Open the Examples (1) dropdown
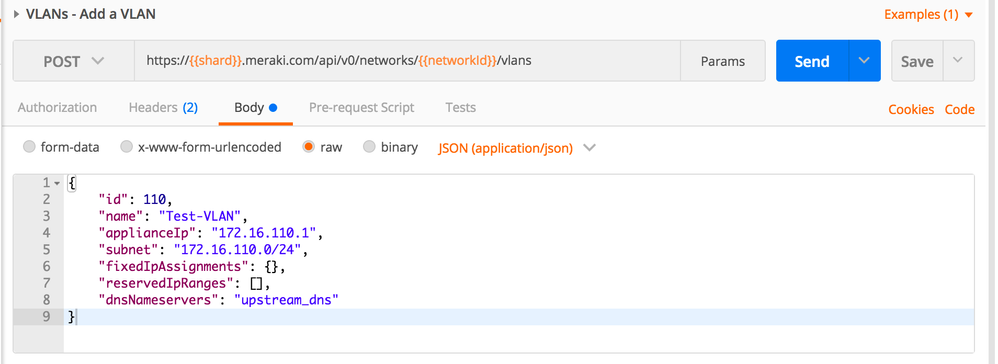The width and height of the screenshot is (998, 364). click(x=929, y=14)
